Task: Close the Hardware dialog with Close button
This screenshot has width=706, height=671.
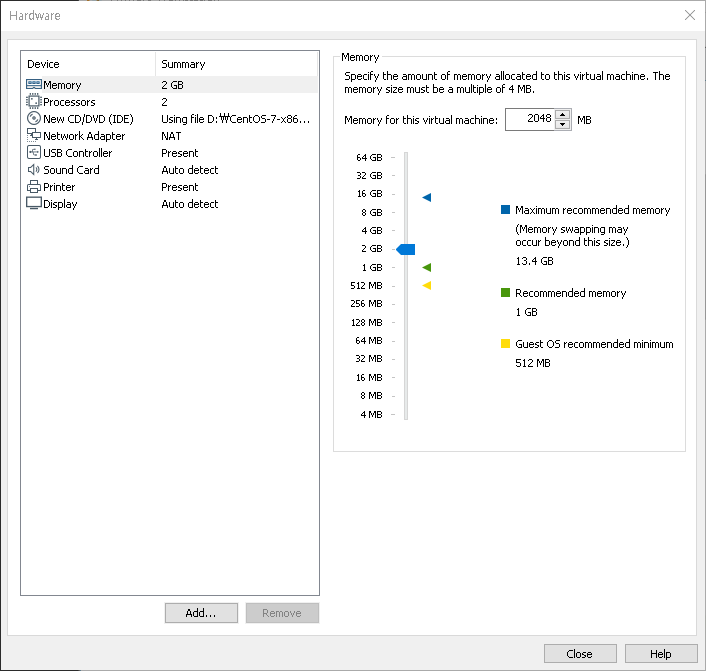Action: 580,653
